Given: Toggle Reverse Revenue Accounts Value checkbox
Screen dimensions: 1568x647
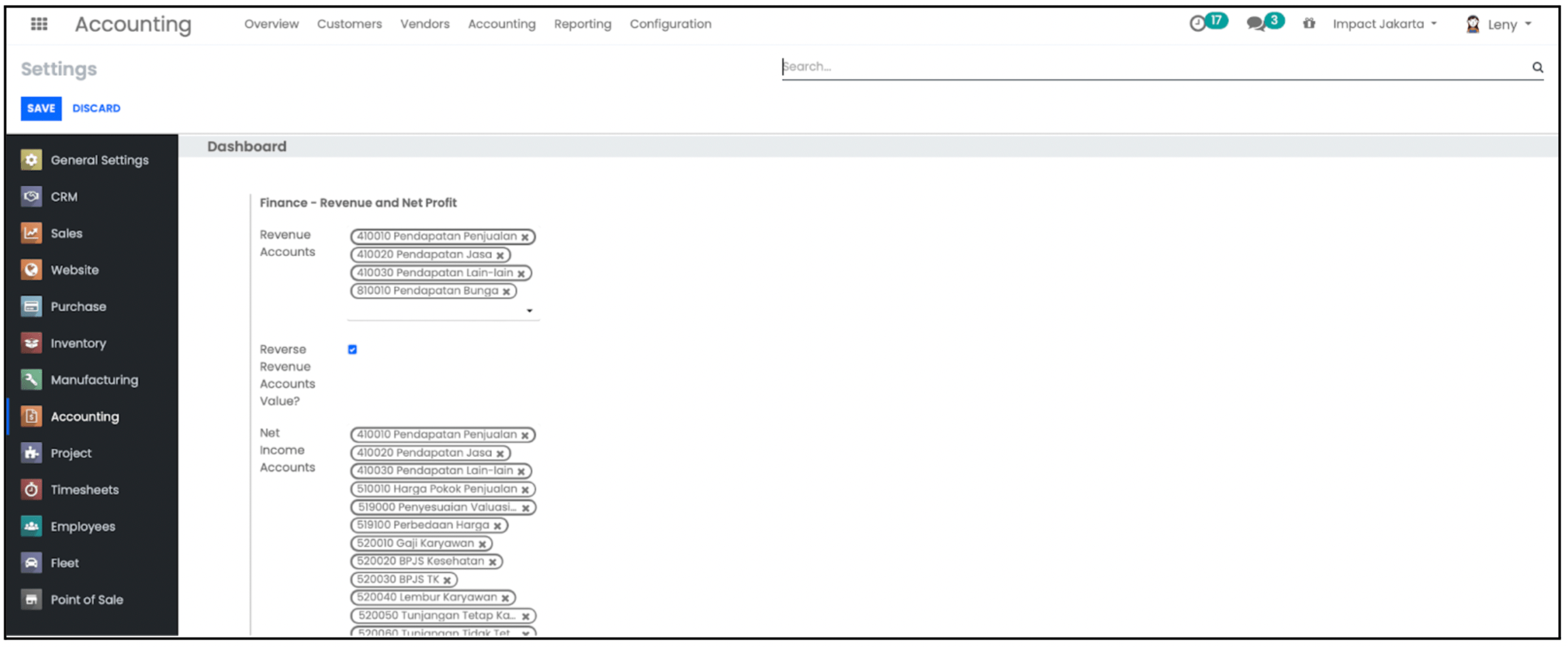Looking at the screenshot, I should pos(353,349).
